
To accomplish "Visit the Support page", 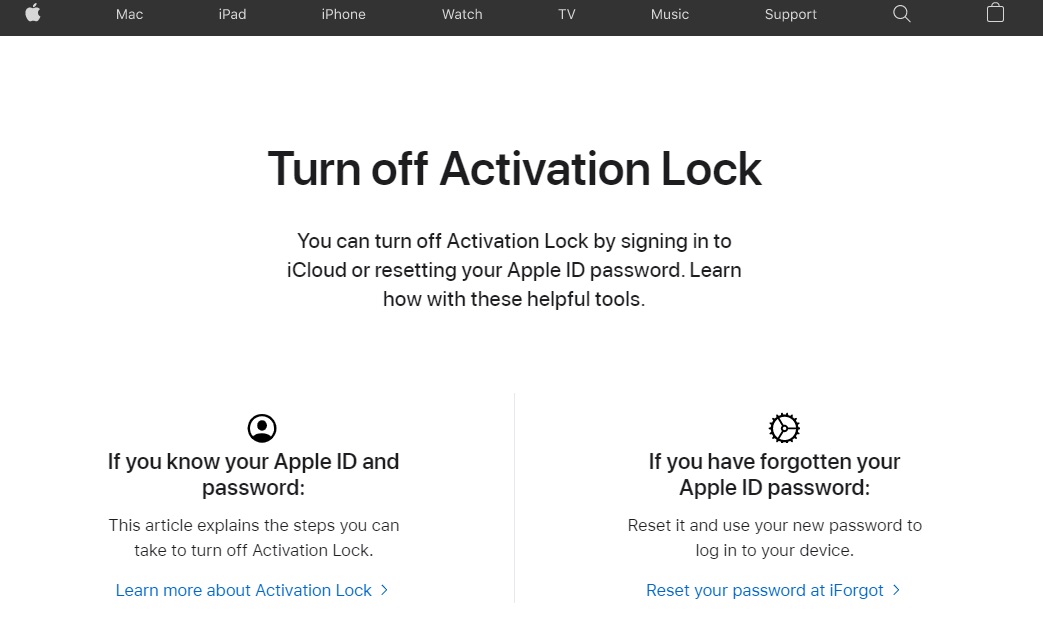I will click(x=790, y=14).
